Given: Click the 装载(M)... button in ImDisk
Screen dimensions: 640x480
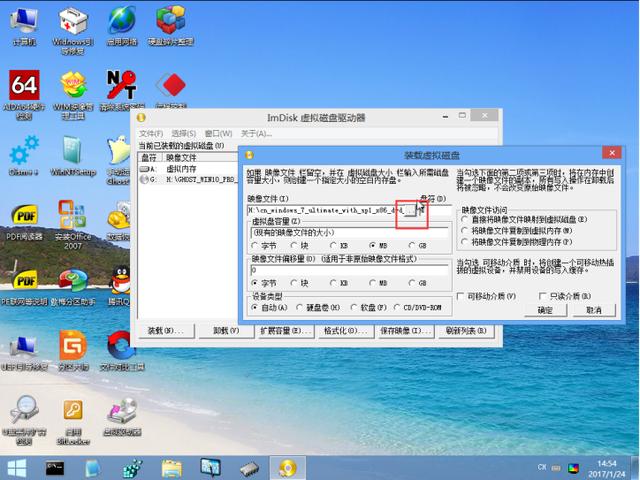Looking at the screenshot, I should point(166,331).
